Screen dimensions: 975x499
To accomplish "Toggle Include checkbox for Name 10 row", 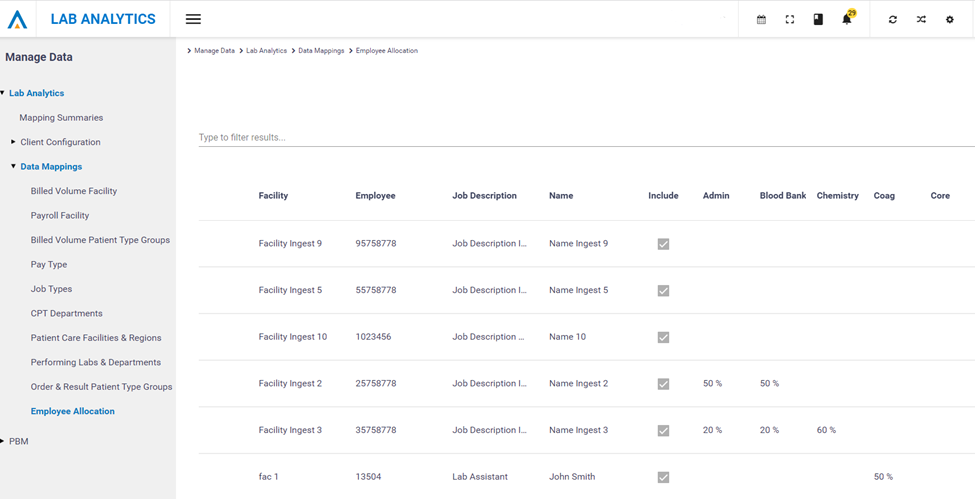I will pos(663,337).
